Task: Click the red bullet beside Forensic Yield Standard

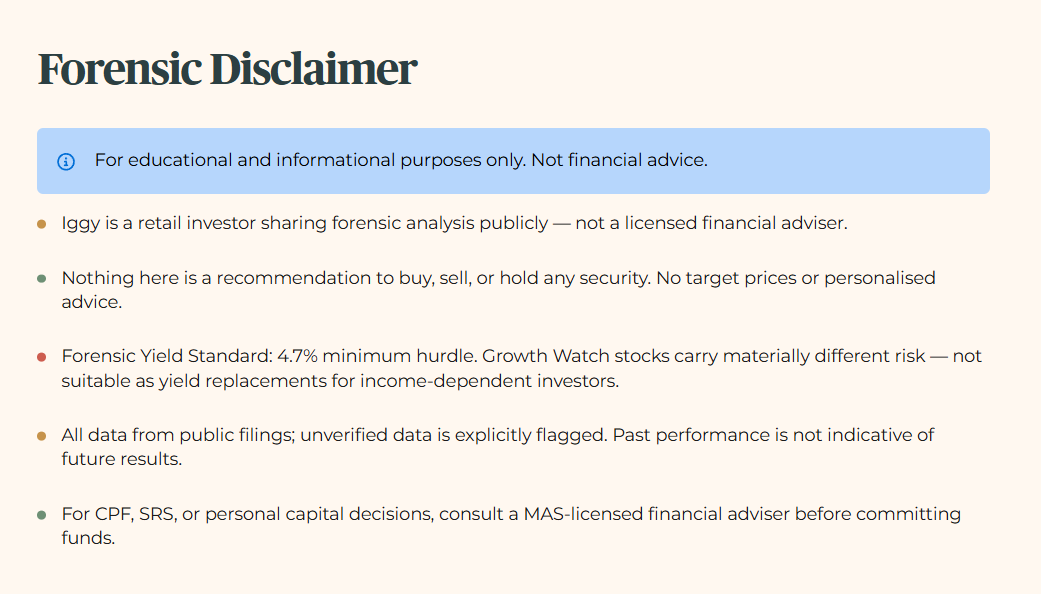Action: 42,357
